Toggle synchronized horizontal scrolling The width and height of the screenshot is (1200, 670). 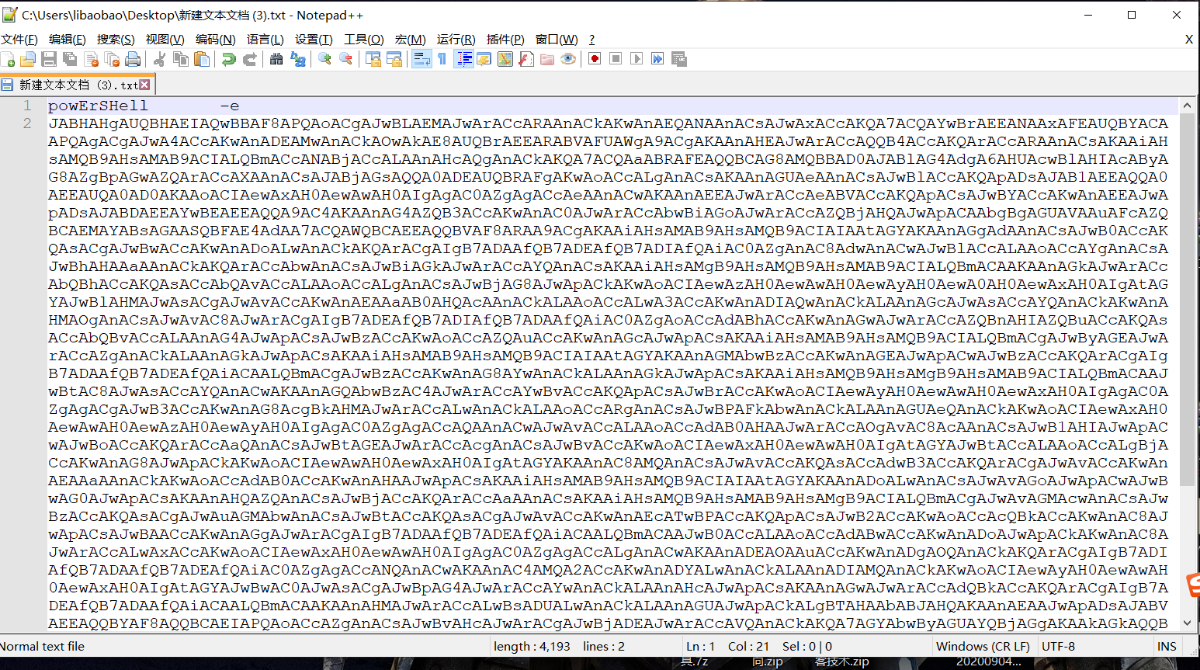click(x=394, y=59)
